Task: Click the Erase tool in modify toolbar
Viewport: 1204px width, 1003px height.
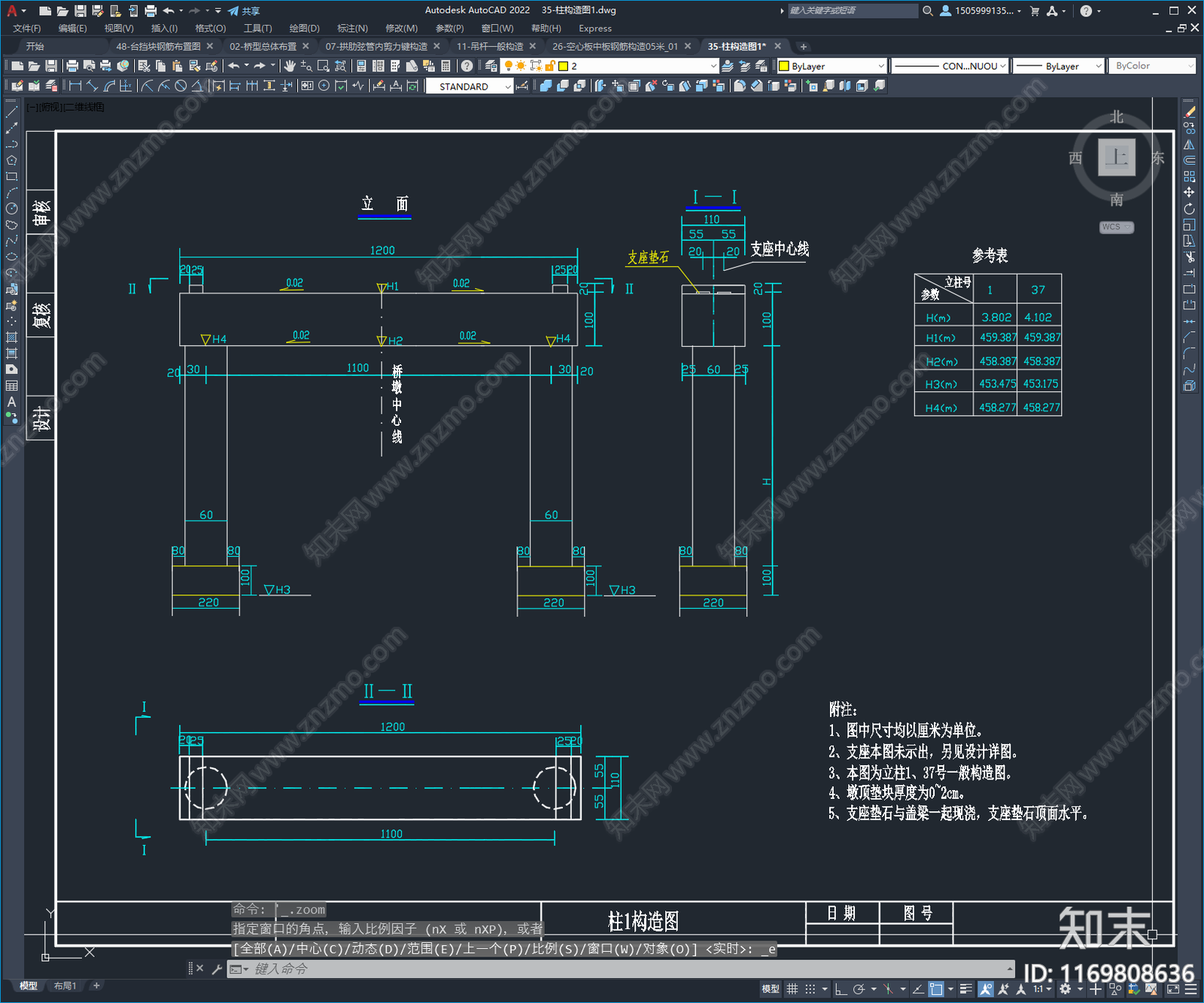Action: point(1189,112)
